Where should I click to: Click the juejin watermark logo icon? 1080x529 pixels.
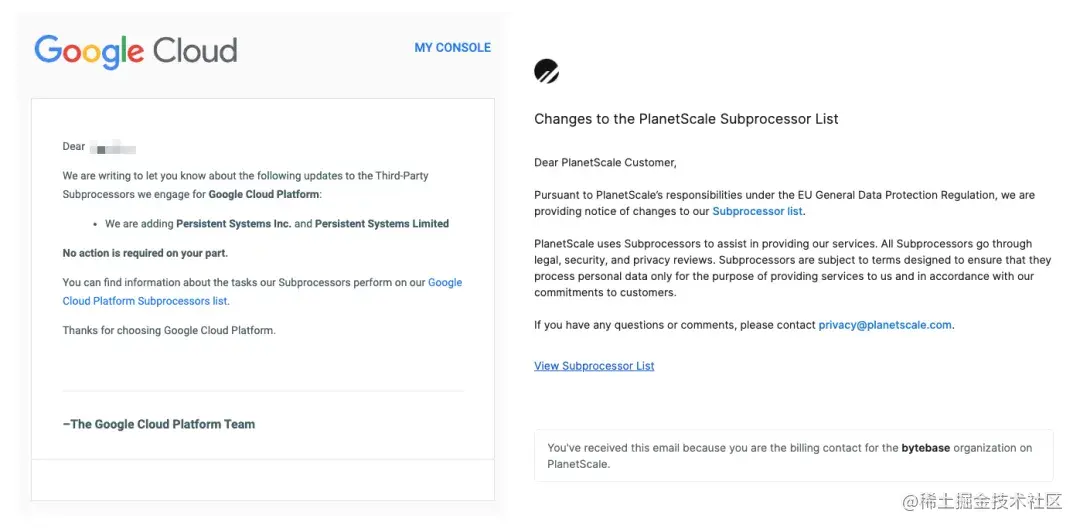(x=912, y=502)
